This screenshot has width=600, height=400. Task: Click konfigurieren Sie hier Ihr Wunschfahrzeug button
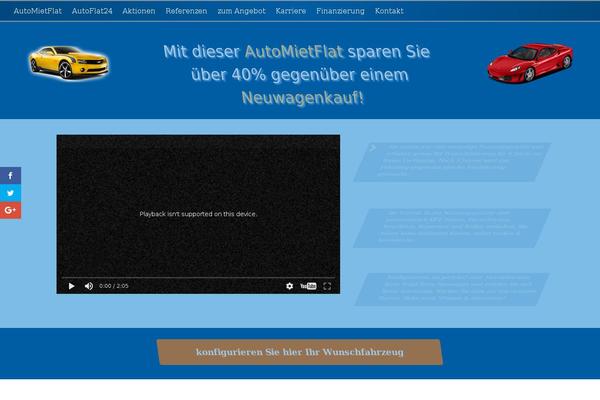click(300, 352)
